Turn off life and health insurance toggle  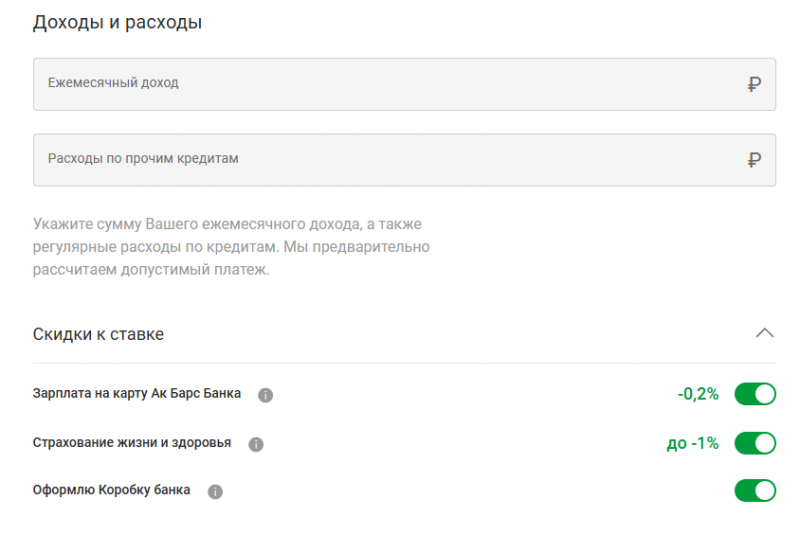(755, 443)
